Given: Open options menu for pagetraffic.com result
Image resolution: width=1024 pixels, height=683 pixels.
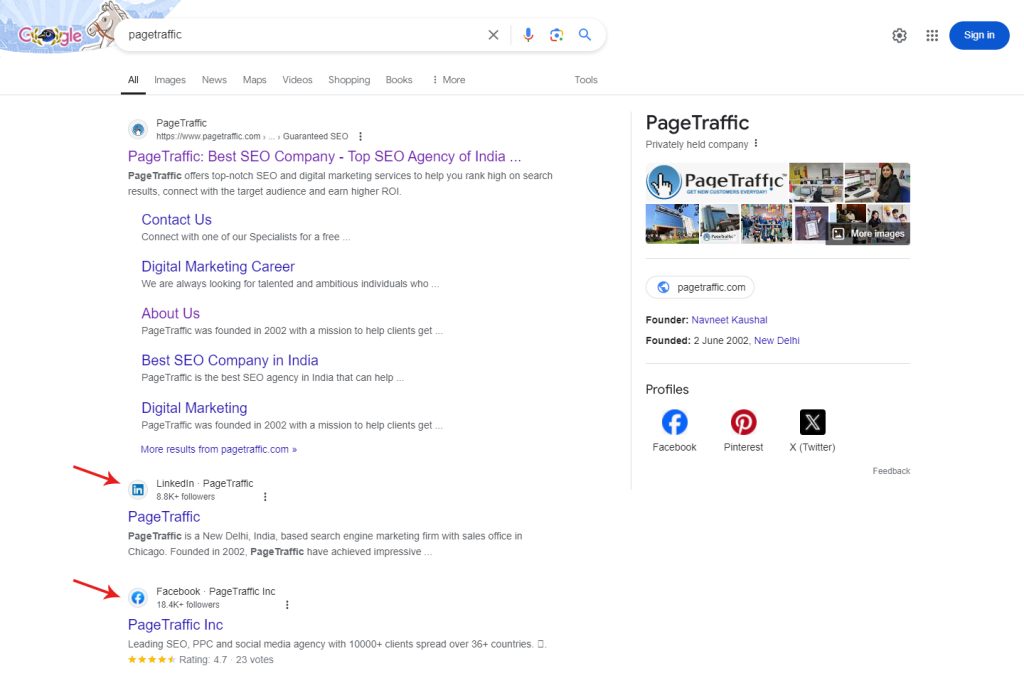Looking at the screenshot, I should tap(360, 136).
